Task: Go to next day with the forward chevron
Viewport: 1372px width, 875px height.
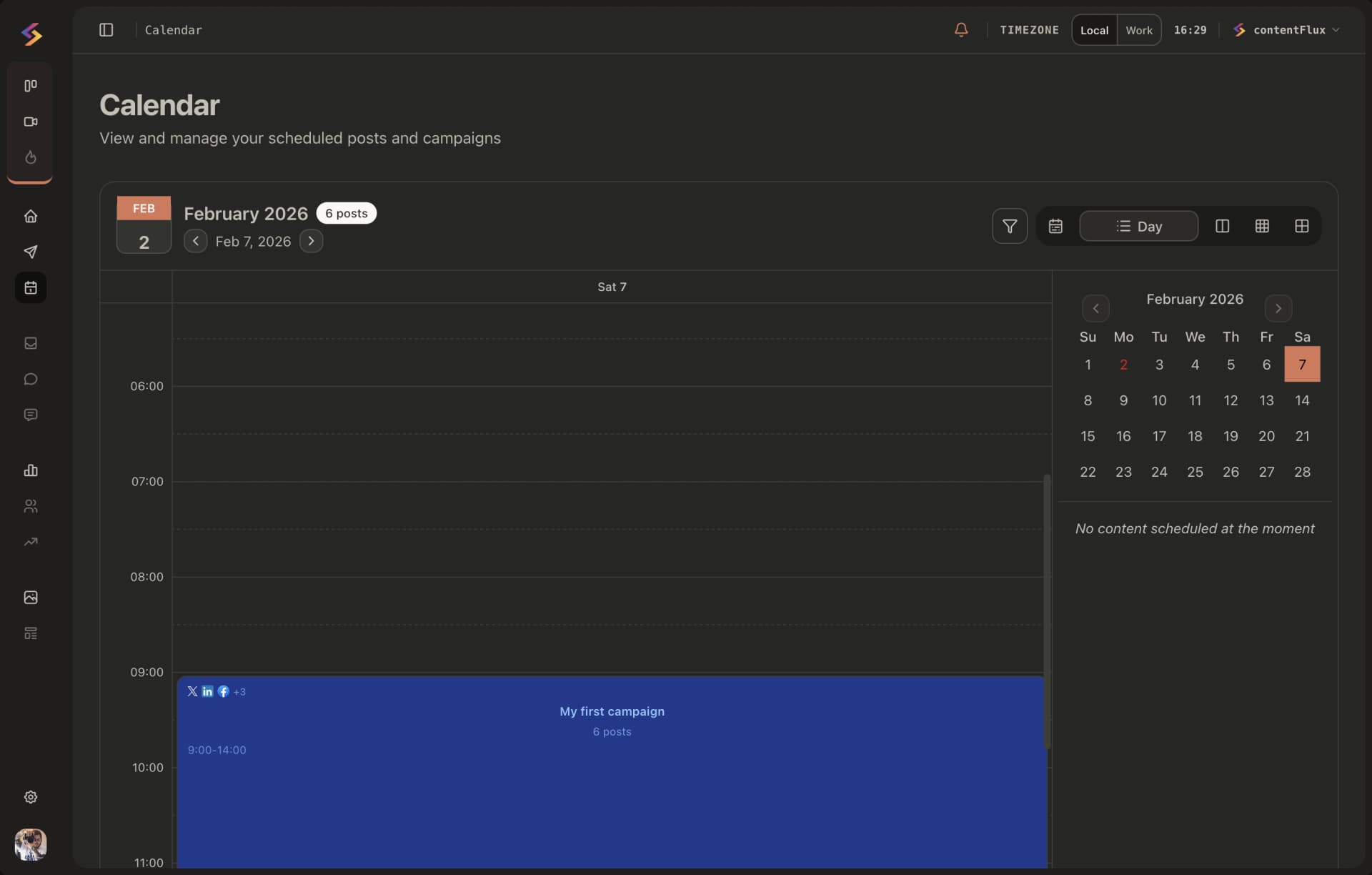Action: coord(312,241)
